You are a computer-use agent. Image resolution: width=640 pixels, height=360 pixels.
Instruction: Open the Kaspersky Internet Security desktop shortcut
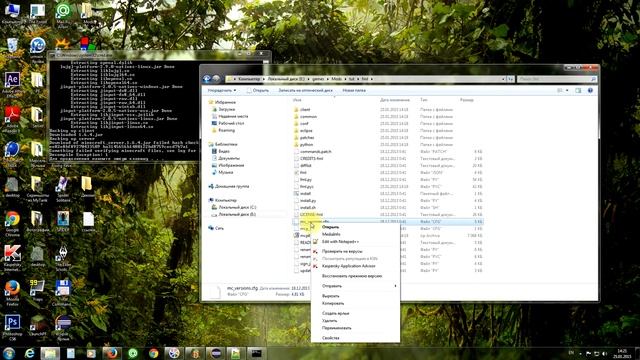click(x=12, y=258)
